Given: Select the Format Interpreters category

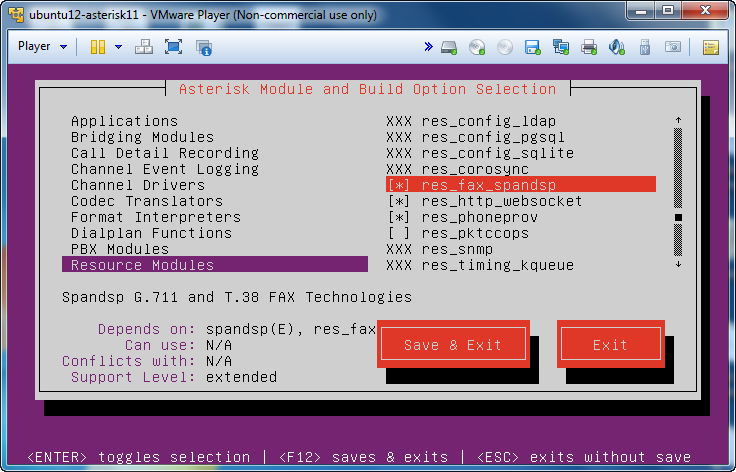Looking at the screenshot, I should point(156,217).
